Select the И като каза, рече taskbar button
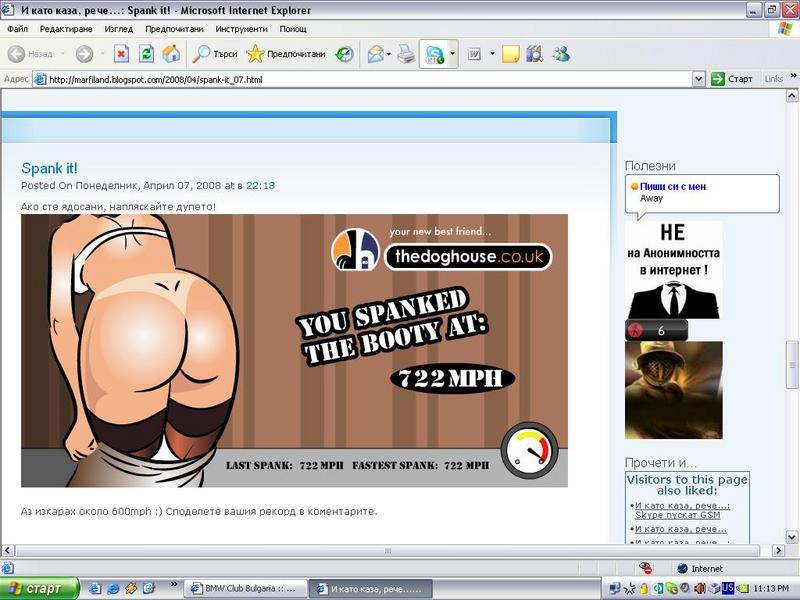Viewport: 800px width, 600px height. click(371, 589)
